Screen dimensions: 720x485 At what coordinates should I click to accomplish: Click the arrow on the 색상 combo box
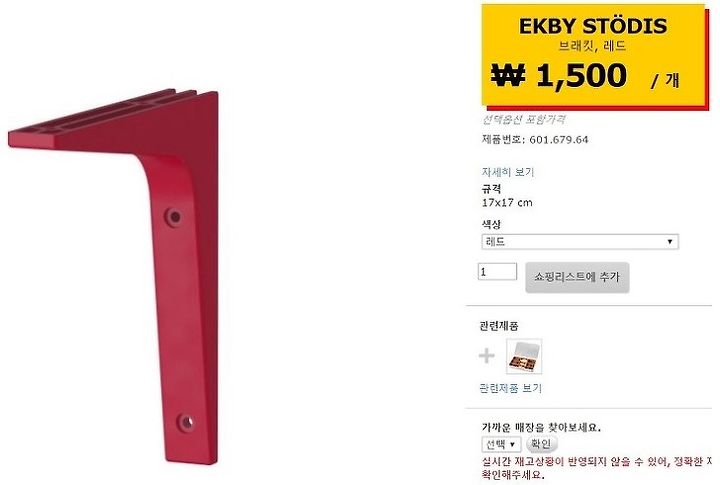tap(670, 242)
